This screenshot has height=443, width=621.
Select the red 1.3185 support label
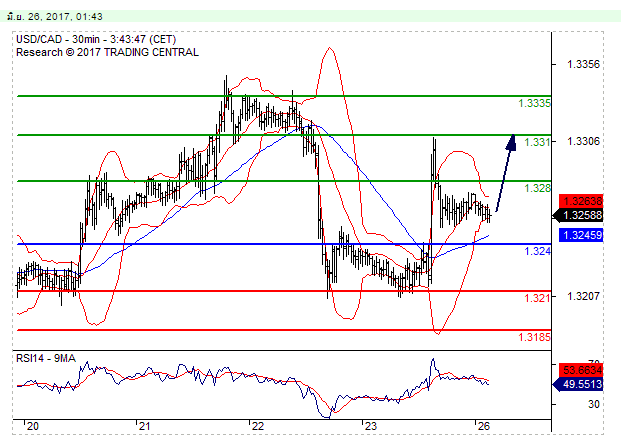(x=534, y=337)
